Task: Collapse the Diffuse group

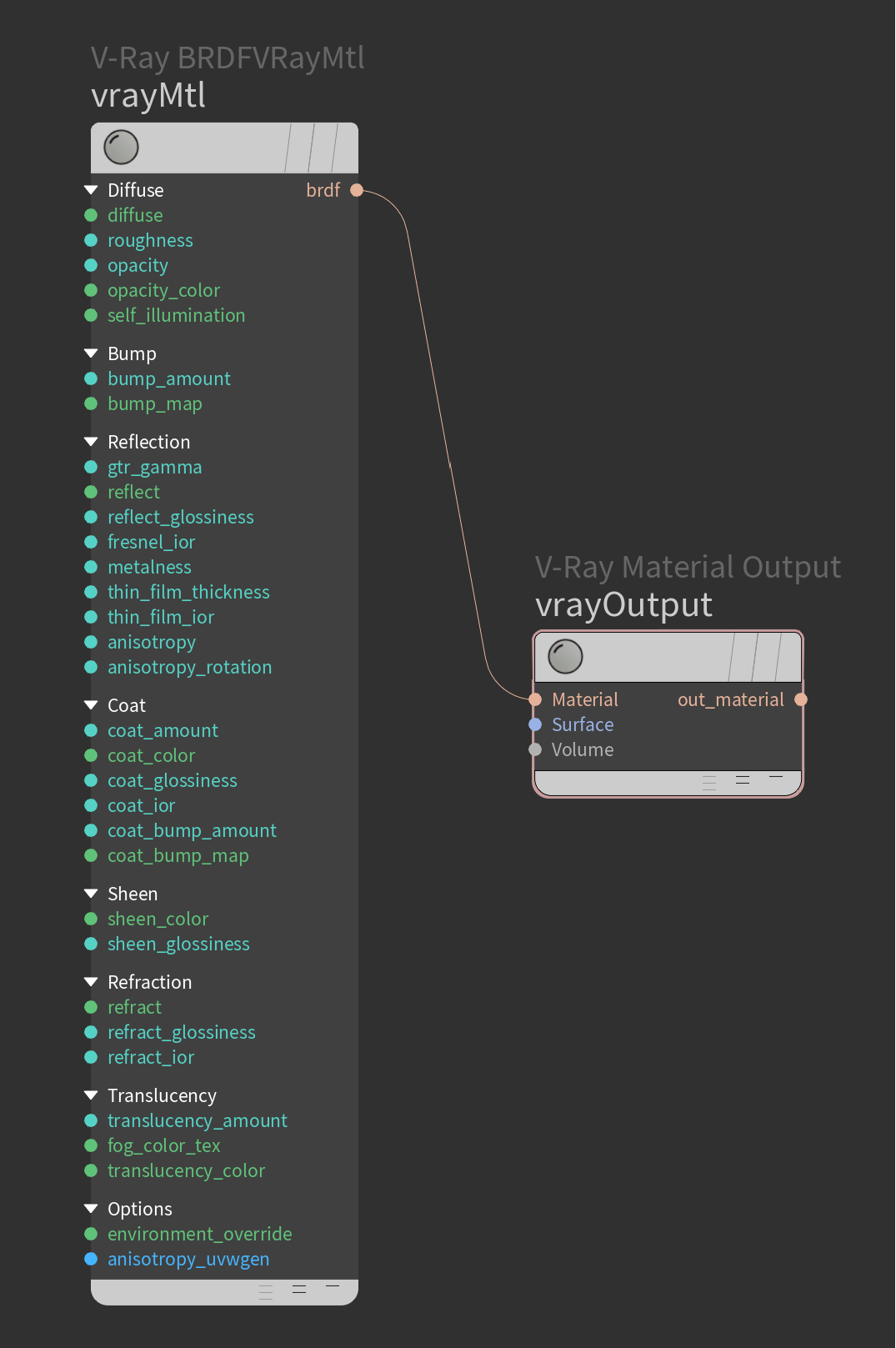Action: pyautogui.click(x=91, y=190)
